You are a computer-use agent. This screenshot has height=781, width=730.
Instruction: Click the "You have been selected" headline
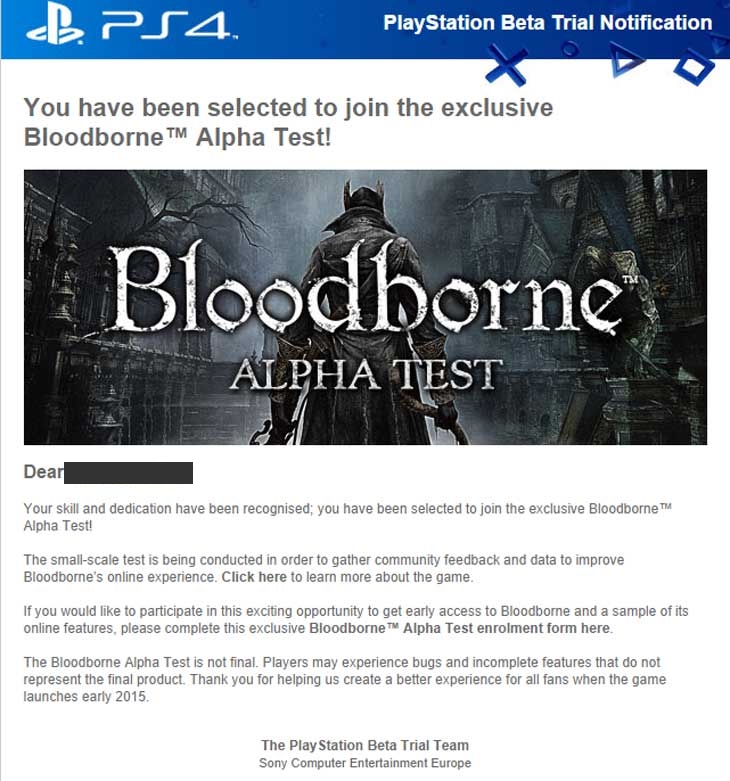[288, 122]
